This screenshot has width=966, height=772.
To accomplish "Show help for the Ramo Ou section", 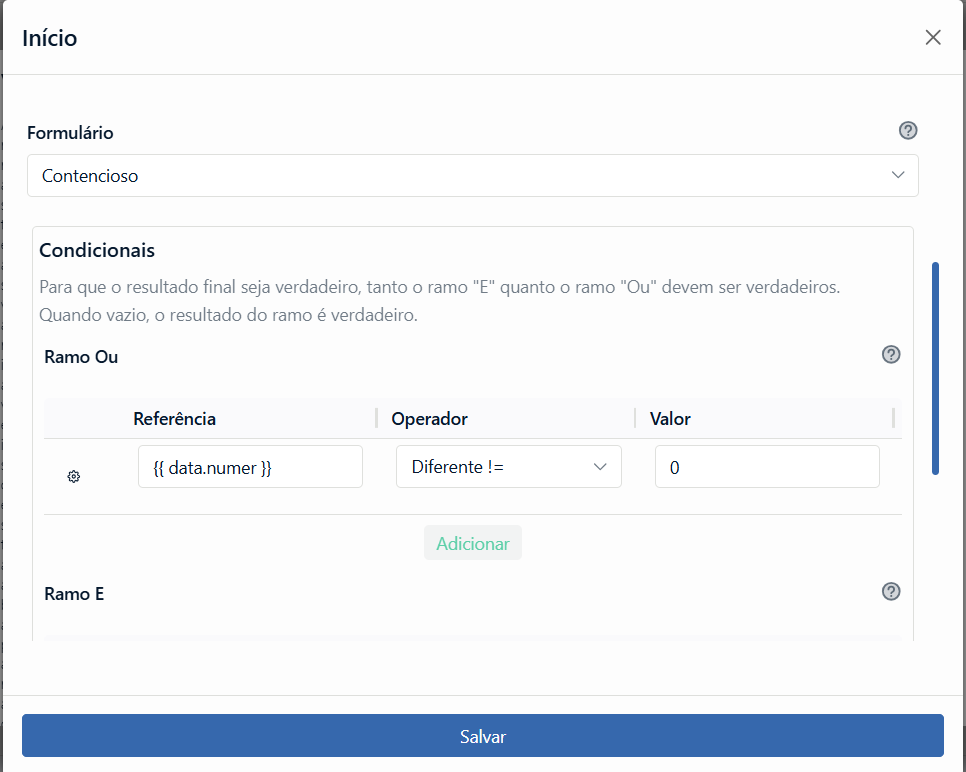I will click(x=891, y=355).
